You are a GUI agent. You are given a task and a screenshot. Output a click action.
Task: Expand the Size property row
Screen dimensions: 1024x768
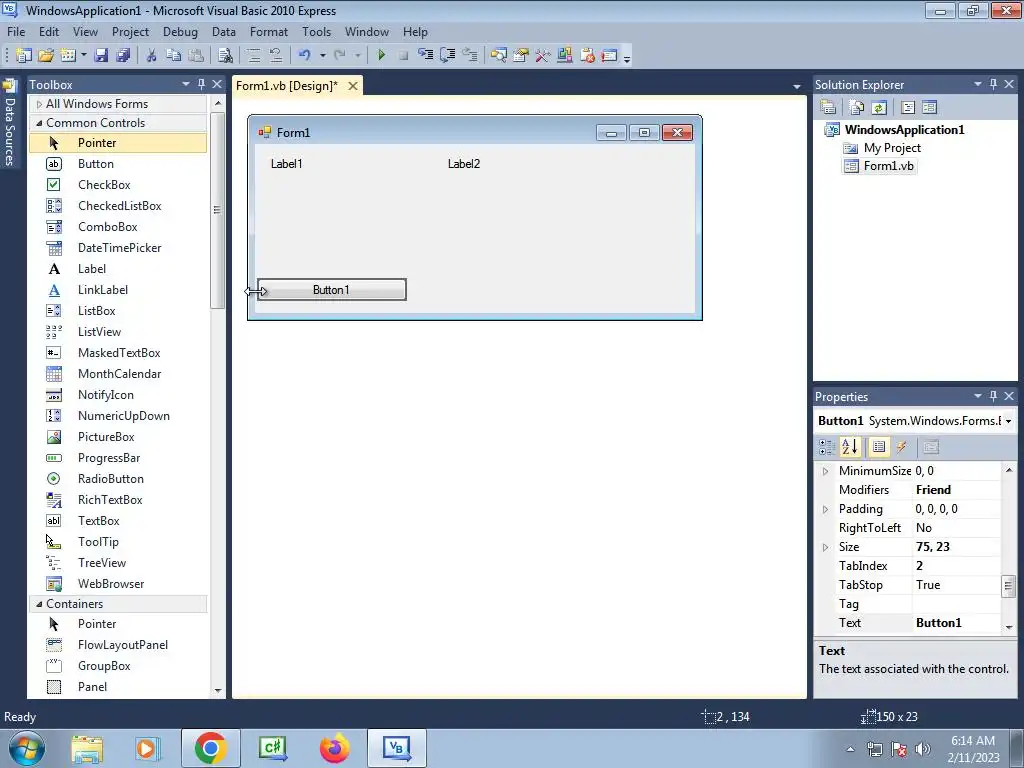click(825, 547)
